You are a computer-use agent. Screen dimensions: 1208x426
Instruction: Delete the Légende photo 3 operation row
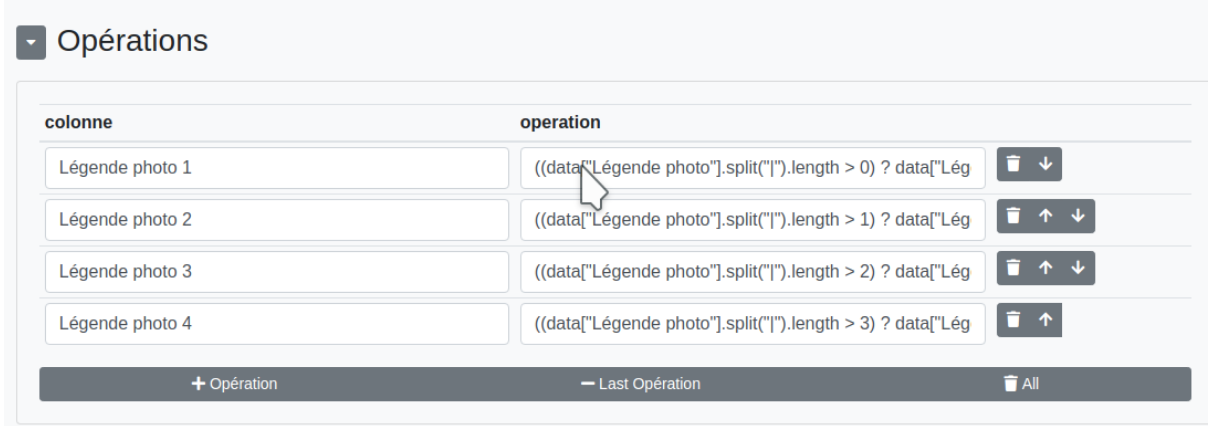(1013, 267)
